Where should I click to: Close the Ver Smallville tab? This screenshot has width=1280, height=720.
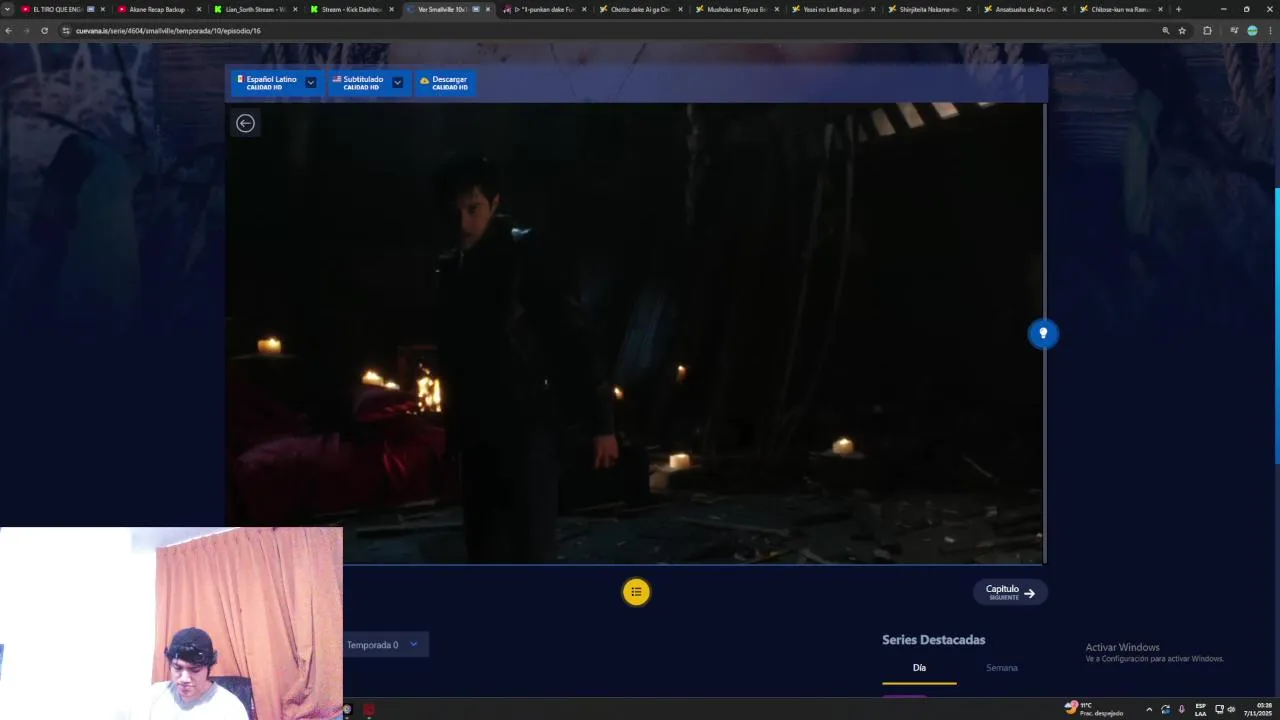(x=488, y=9)
